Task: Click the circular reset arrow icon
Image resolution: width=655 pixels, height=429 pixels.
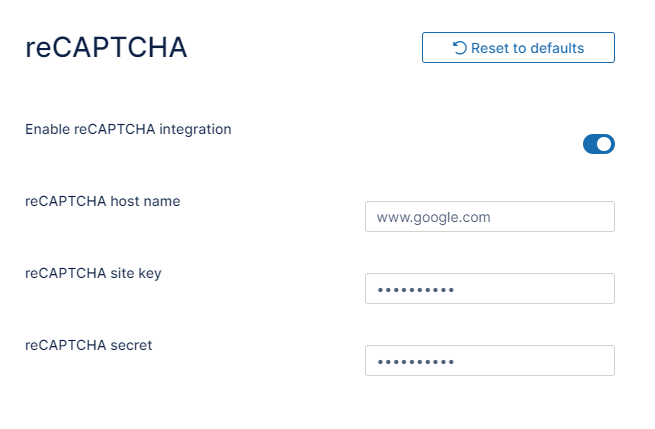Action: 460,47
